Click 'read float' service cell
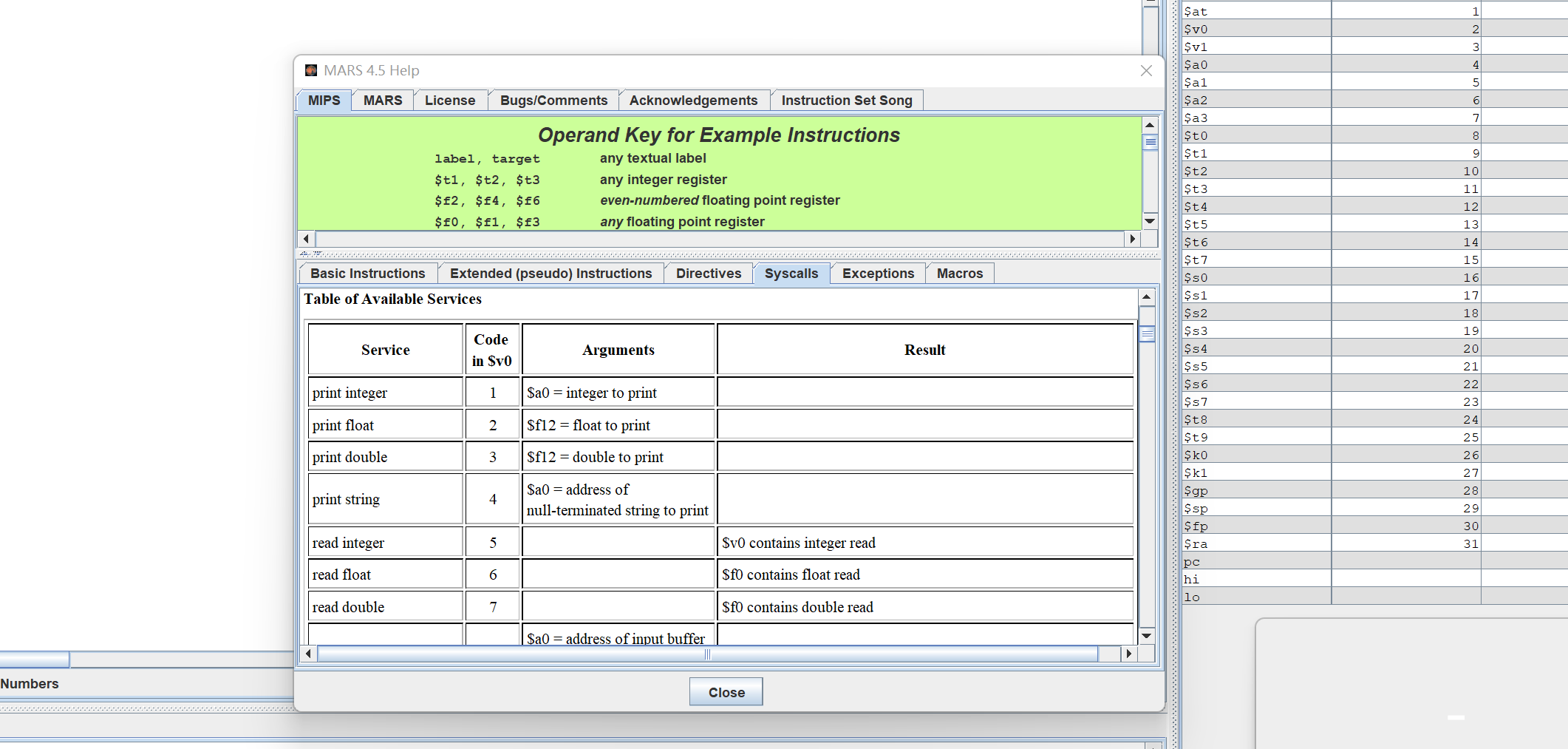Screen dimensions: 1568x749 tap(386, 575)
